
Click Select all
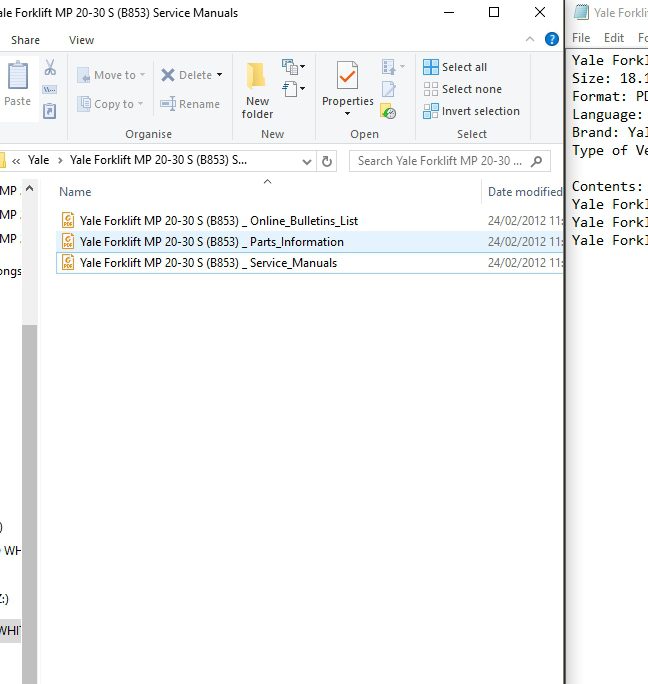click(x=455, y=67)
